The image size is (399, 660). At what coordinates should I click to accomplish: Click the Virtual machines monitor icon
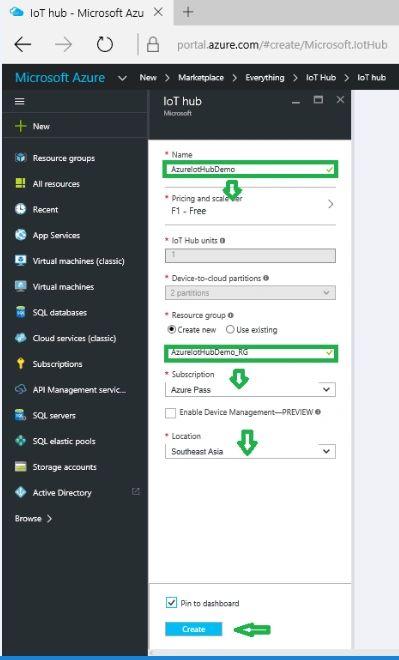[x=20, y=286]
